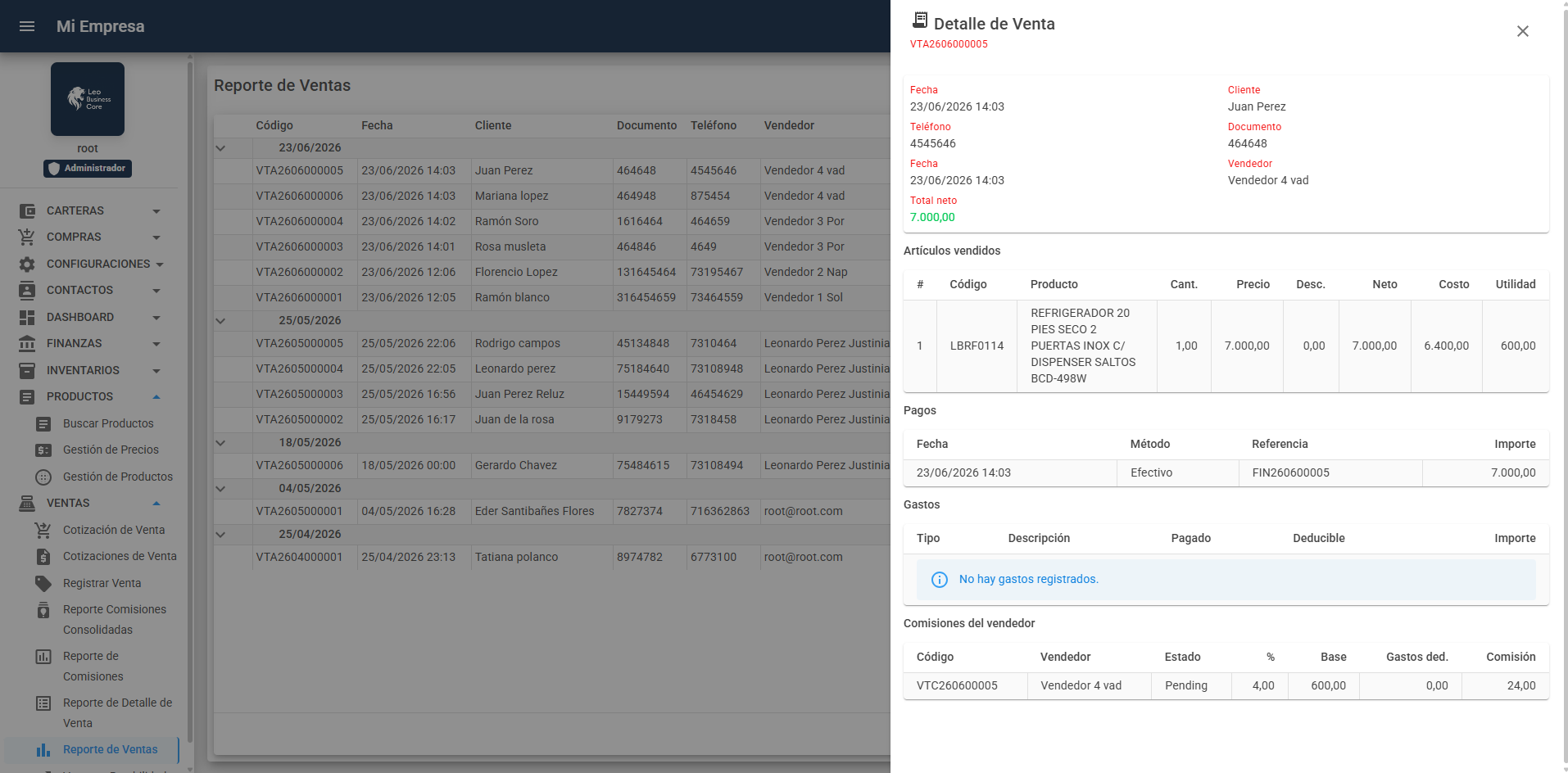1568x773 pixels.
Task: Click the Cotización de Venta cart icon
Action: [43, 531]
